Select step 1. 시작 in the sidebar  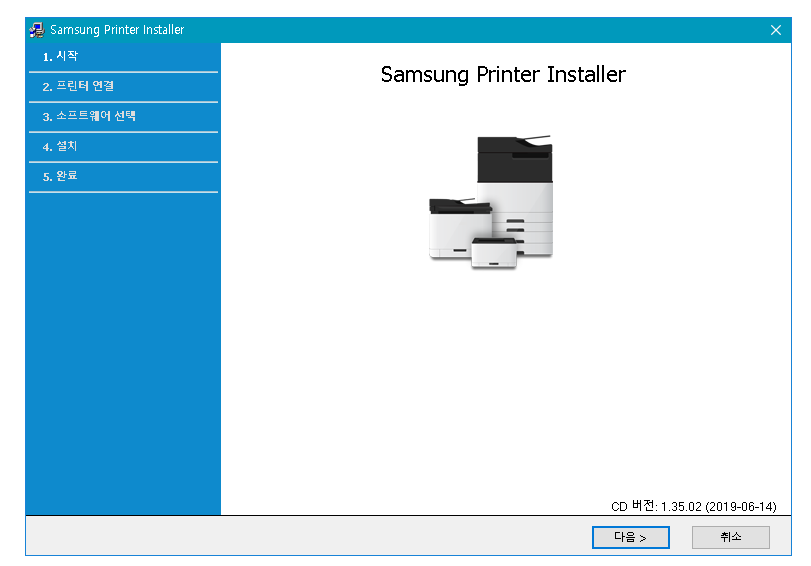[124, 57]
